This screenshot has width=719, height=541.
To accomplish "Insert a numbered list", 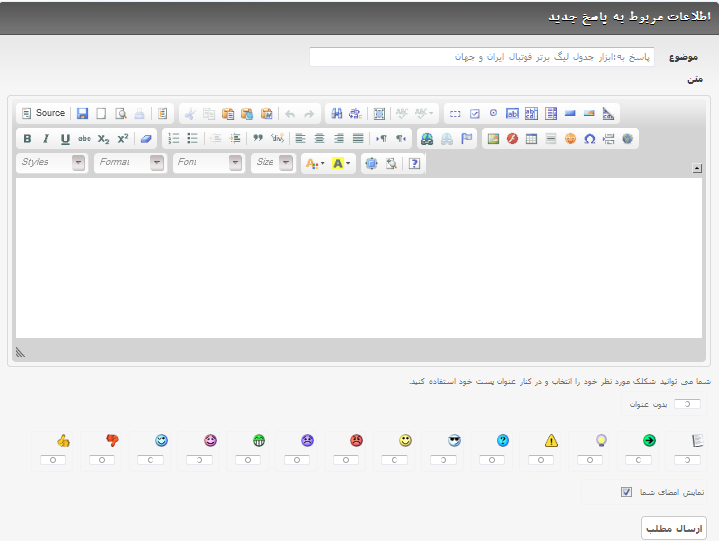I will (174, 139).
